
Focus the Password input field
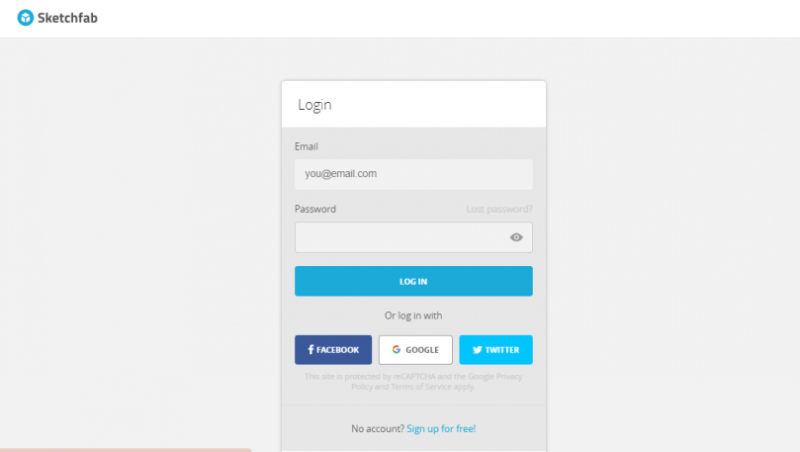tap(413, 237)
